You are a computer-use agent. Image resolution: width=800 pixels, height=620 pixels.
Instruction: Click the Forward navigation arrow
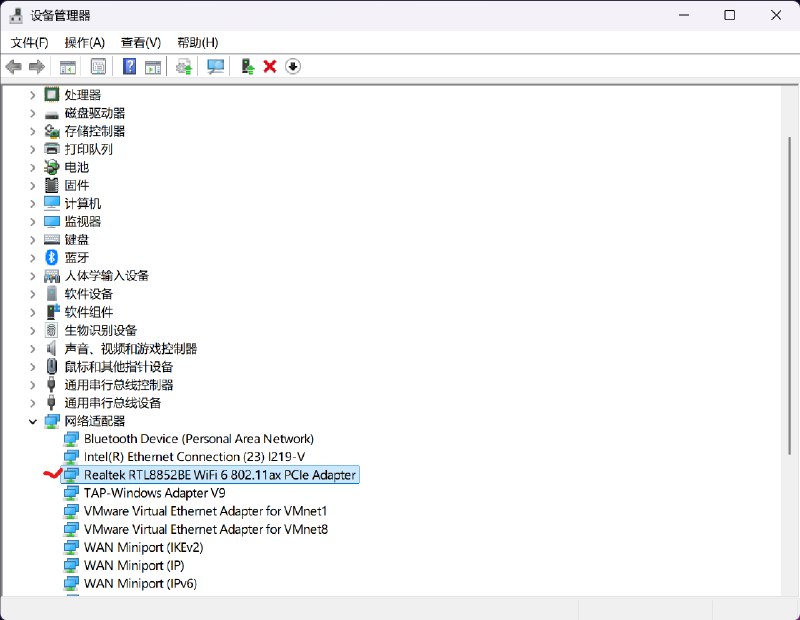pyautogui.click(x=37, y=67)
